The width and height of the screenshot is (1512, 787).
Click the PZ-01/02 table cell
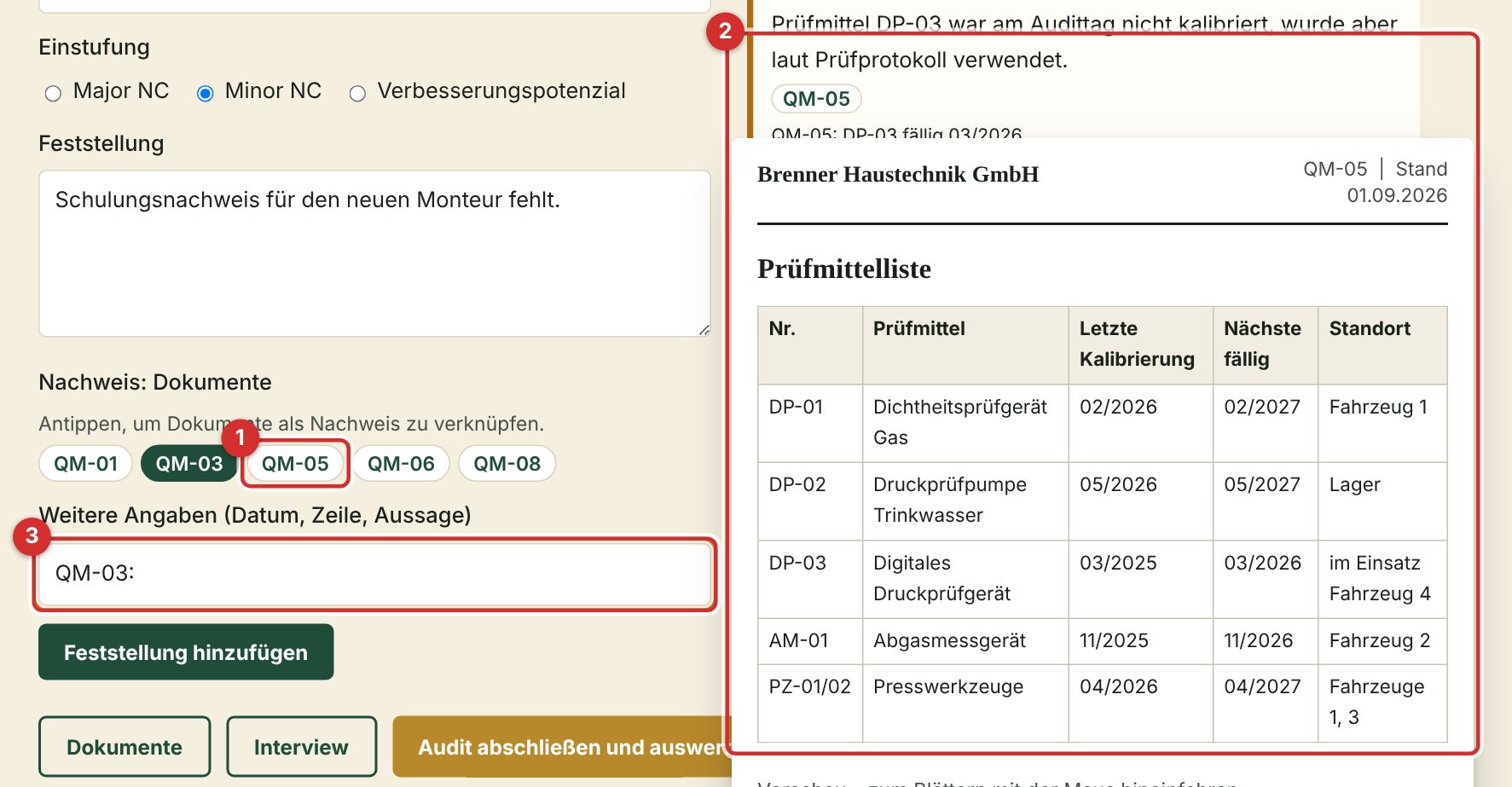(810, 703)
